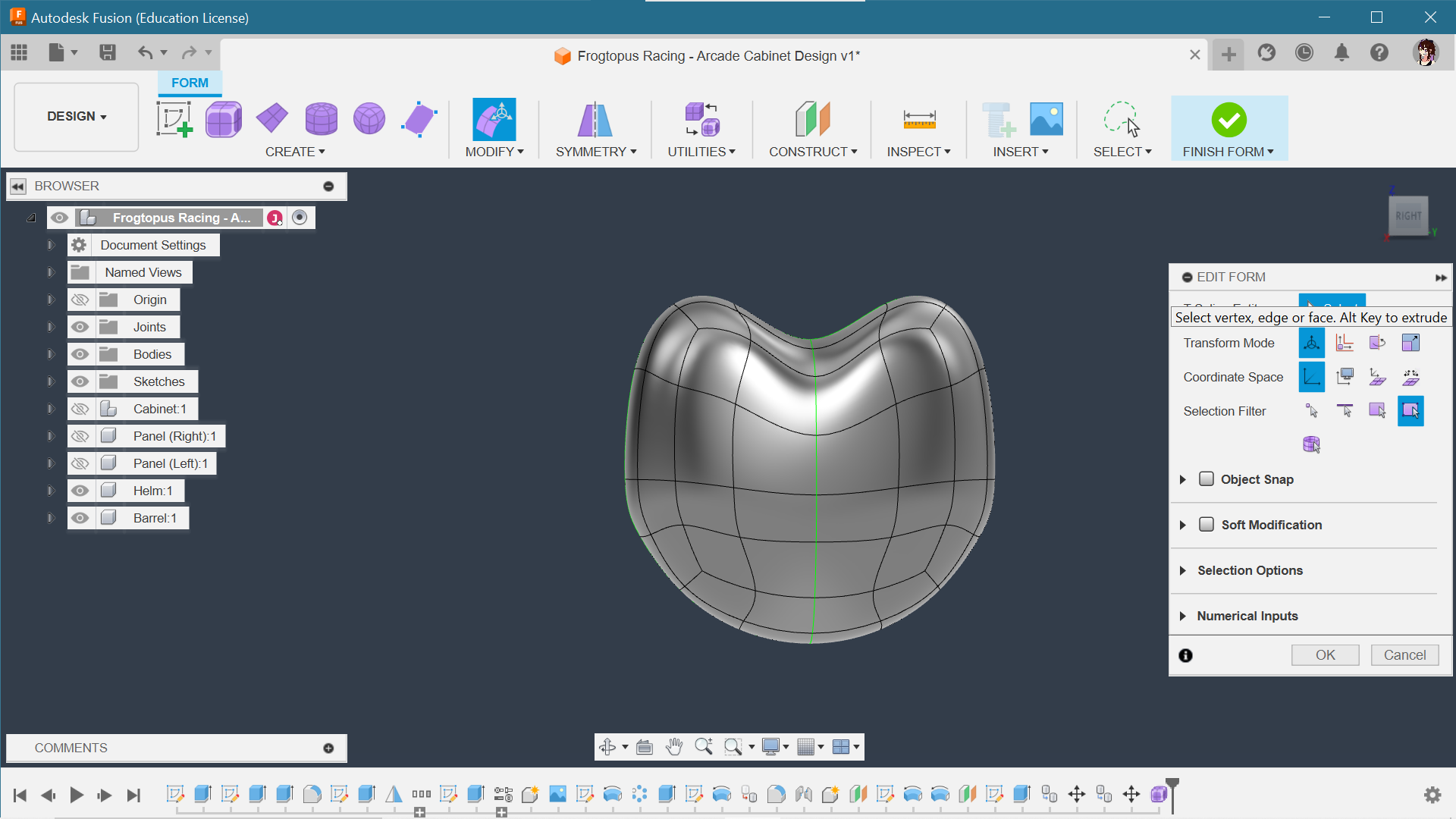Choose Face selection filter icon
This screenshot has height=819, width=1456.
pyautogui.click(x=1377, y=411)
